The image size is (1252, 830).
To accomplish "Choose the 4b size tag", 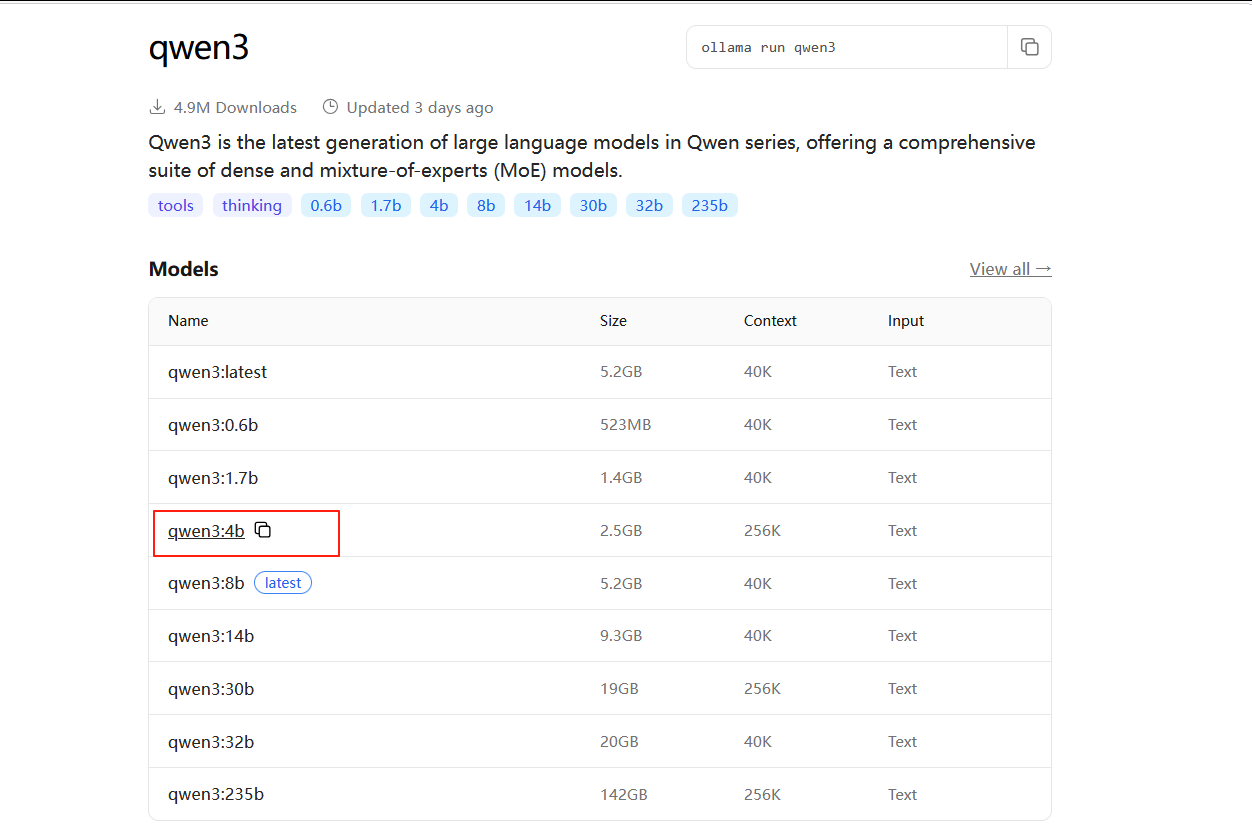I will pyautogui.click(x=439, y=205).
